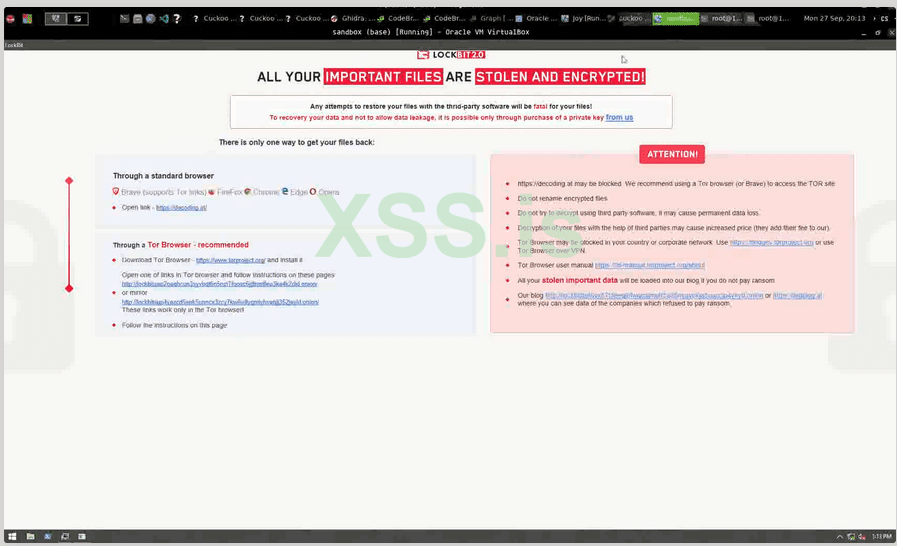The height and width of the screenshot is (546, 897).
Task: Open the bridges.torproject.org link
Action: click(771, 243)
